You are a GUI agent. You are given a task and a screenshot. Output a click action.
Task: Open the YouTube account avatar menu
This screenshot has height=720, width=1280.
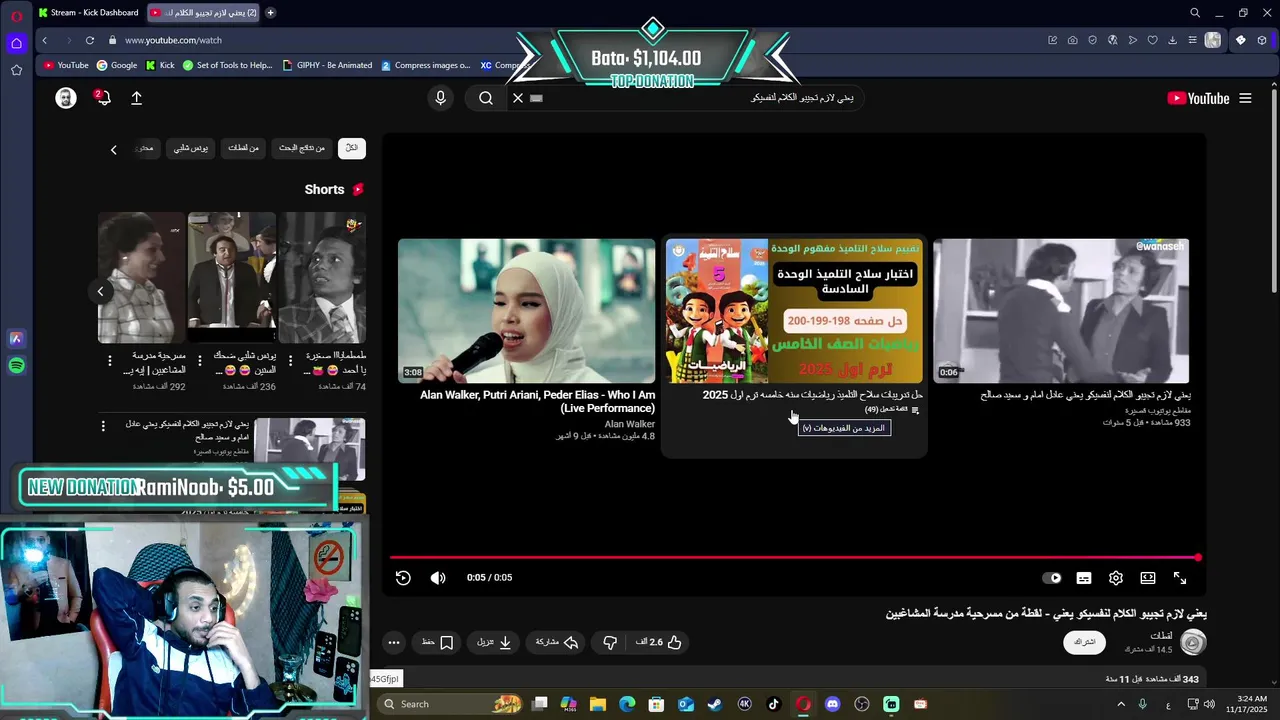[66, 98]
